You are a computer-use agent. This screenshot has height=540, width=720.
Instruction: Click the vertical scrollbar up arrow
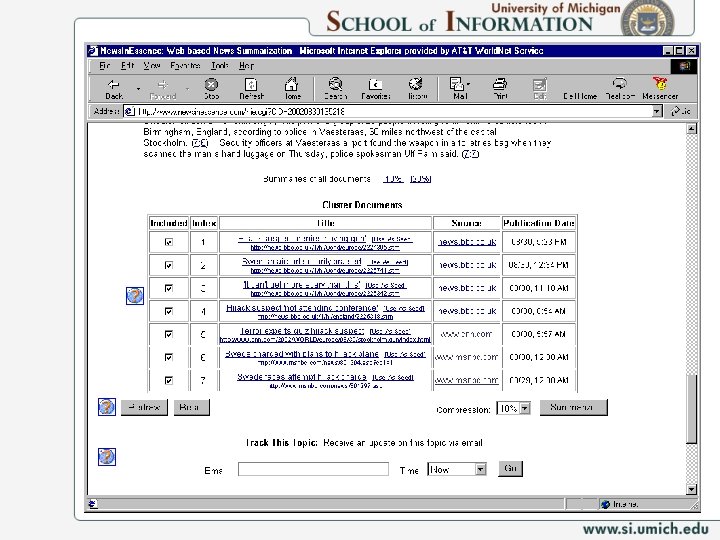(692, 129)
